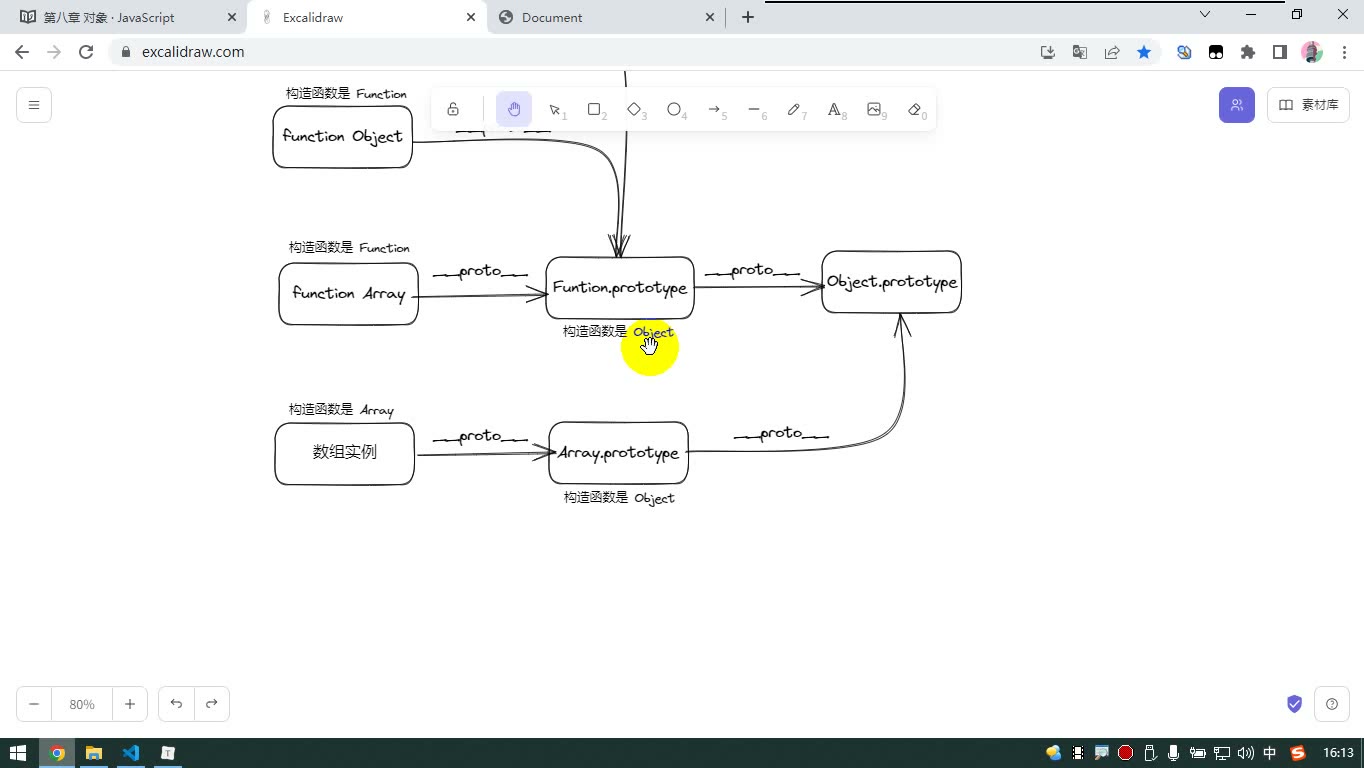
Task: Go back to the previous page
Action: pos(22,52)
